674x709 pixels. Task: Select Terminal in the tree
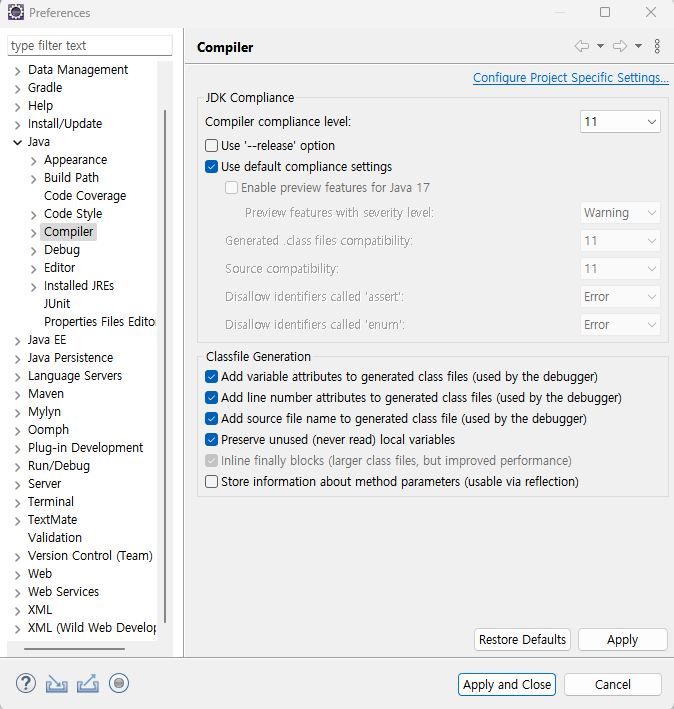click(x=51, y=502)
